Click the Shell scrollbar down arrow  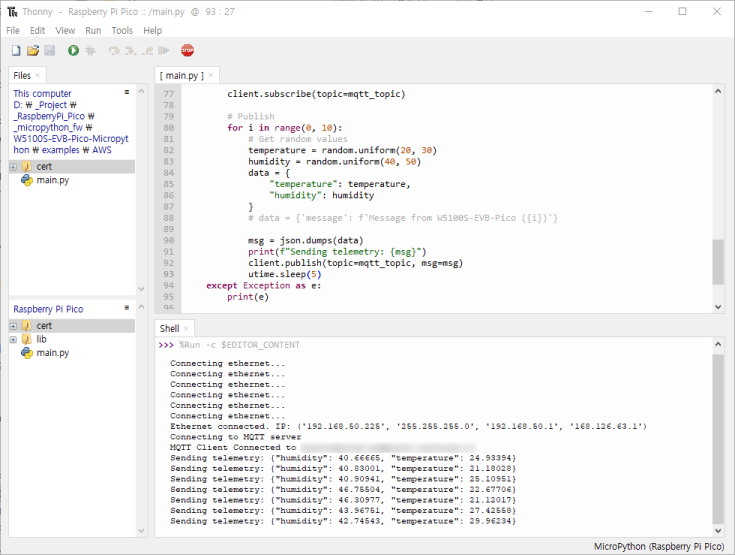718,530
